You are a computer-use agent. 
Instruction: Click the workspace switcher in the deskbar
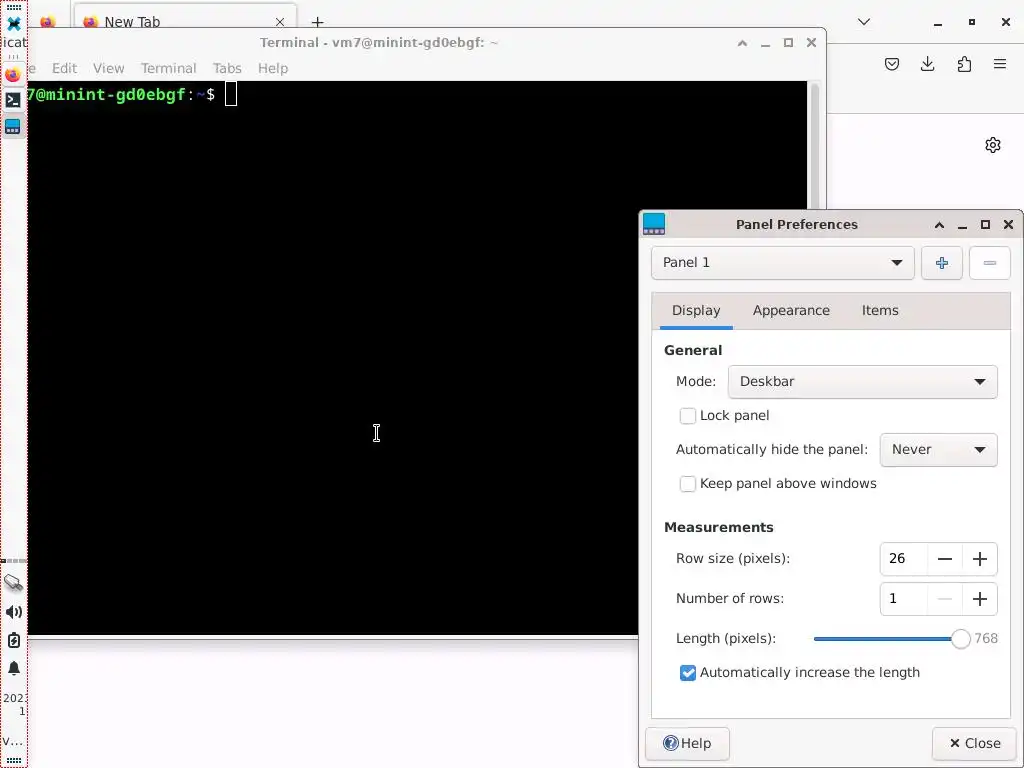[14, 561]
